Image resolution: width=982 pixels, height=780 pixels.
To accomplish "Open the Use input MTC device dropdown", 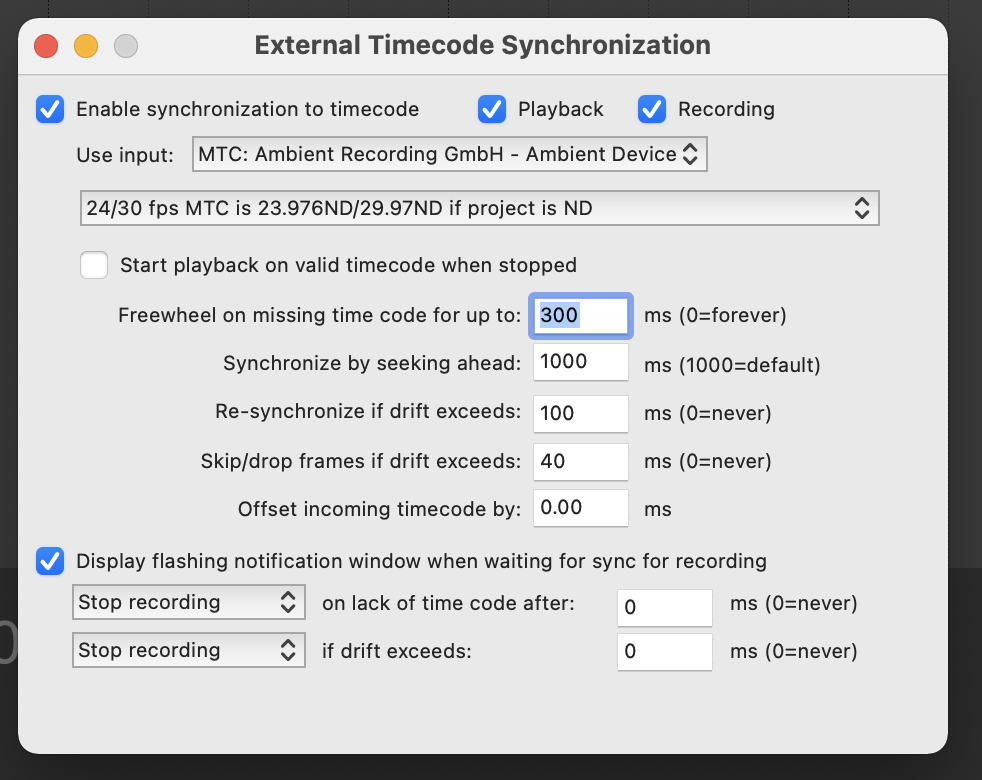I will click(x=449, y=155).
